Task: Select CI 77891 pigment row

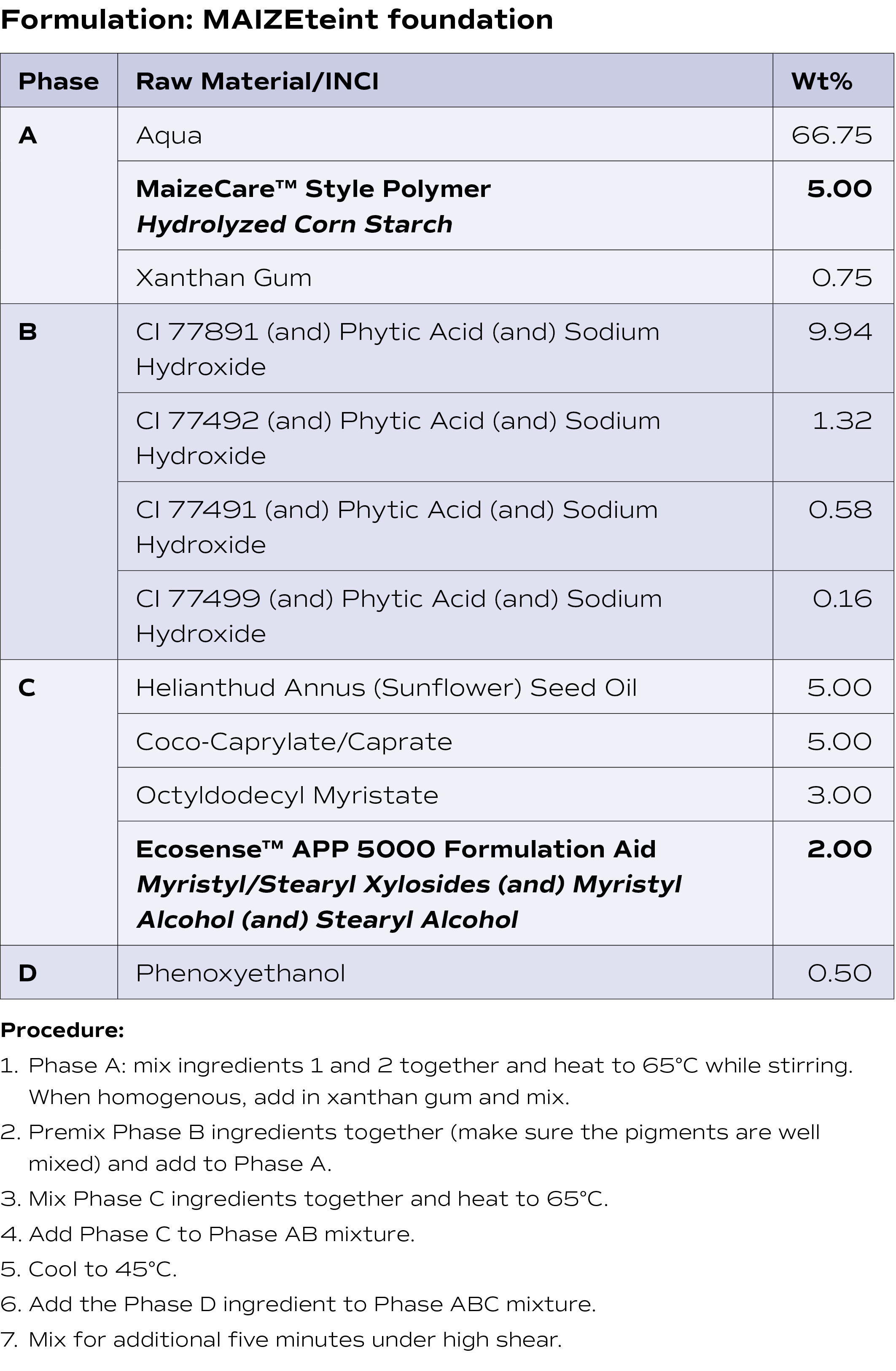Action: 506,348
